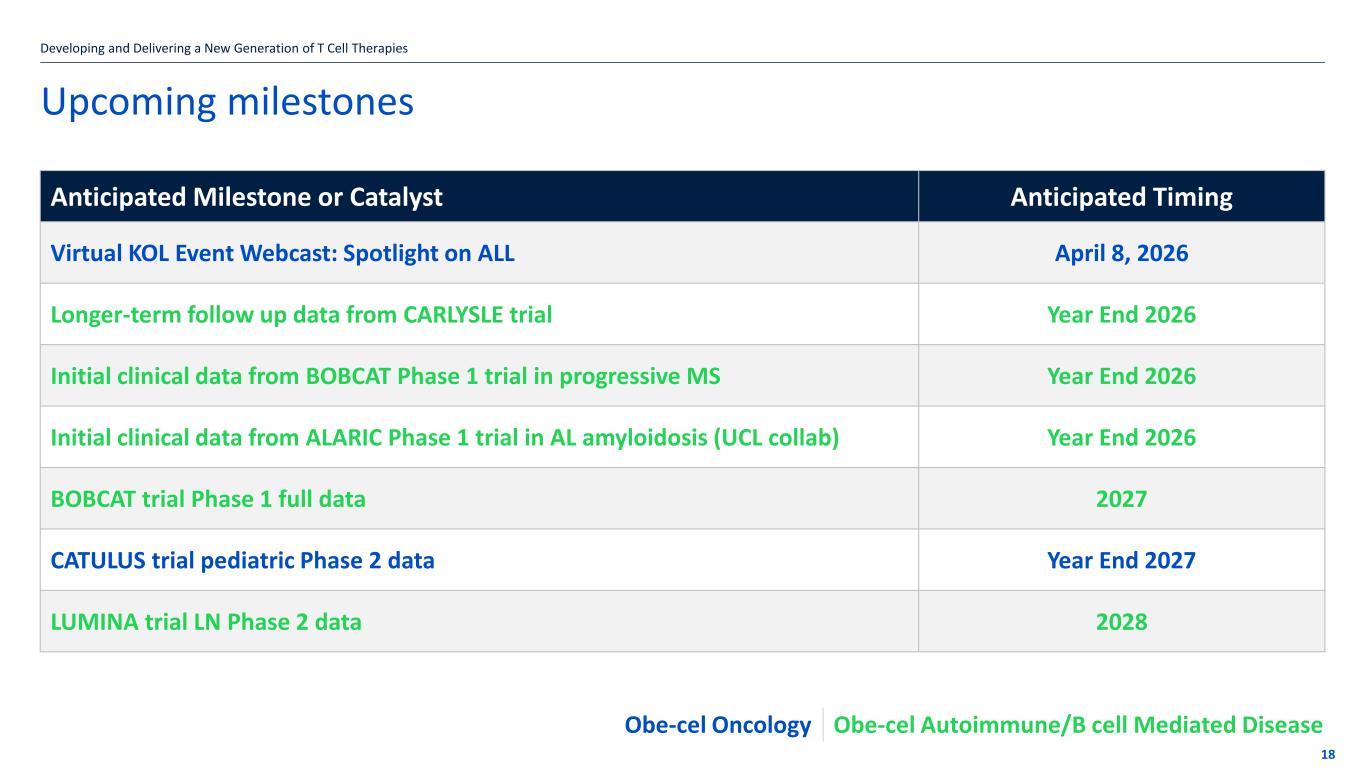
Task: Select the header tagline about T Cell Therapies
Action: tap(224, 48)
